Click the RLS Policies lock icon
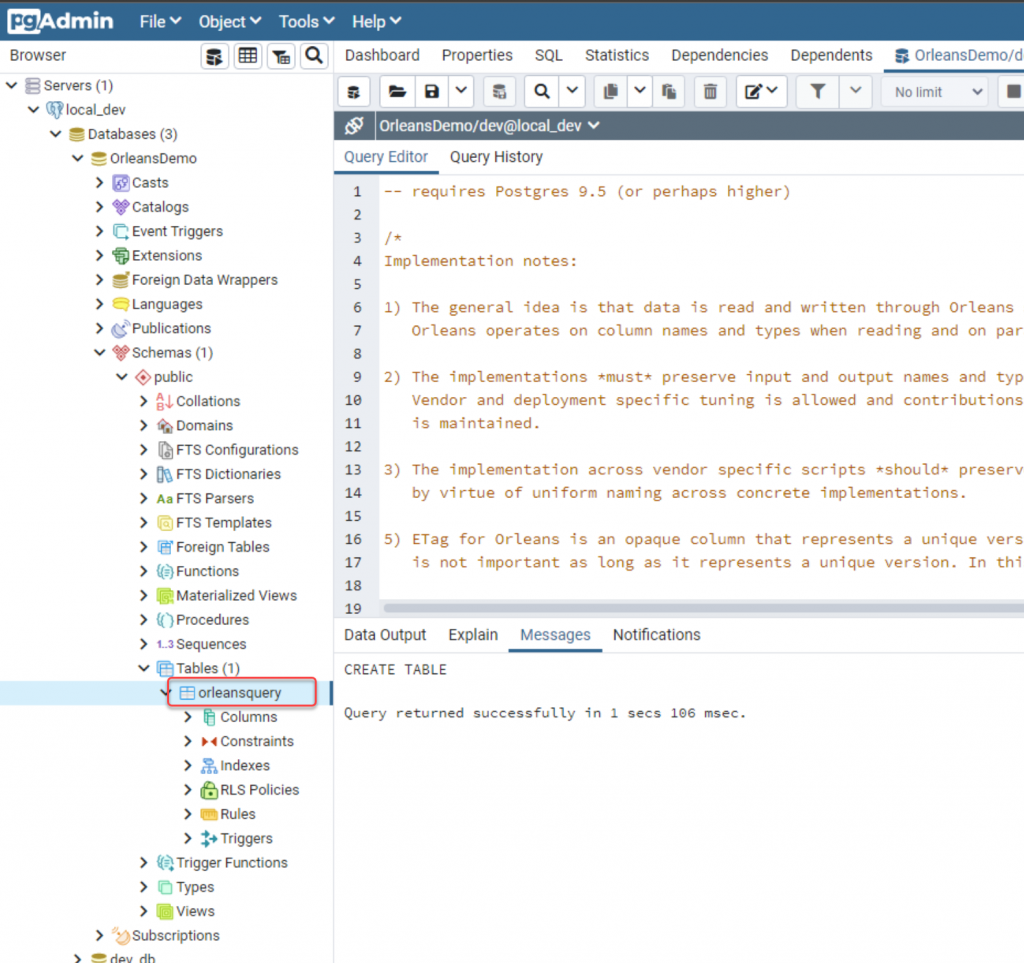Viewport: 1024px width, 963px height. [x=209, y=790]
